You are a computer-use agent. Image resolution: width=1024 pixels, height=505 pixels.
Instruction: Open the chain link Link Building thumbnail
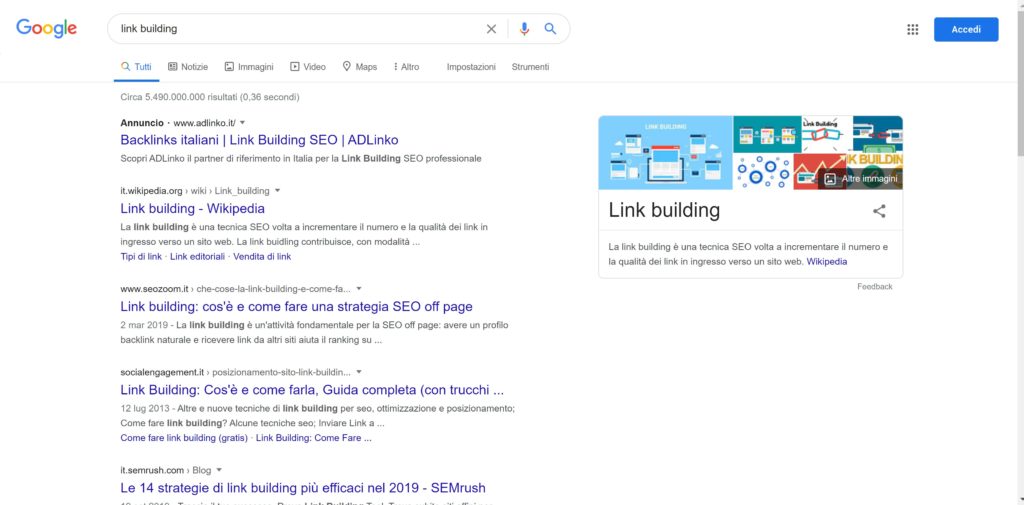[x=827, y=134]
